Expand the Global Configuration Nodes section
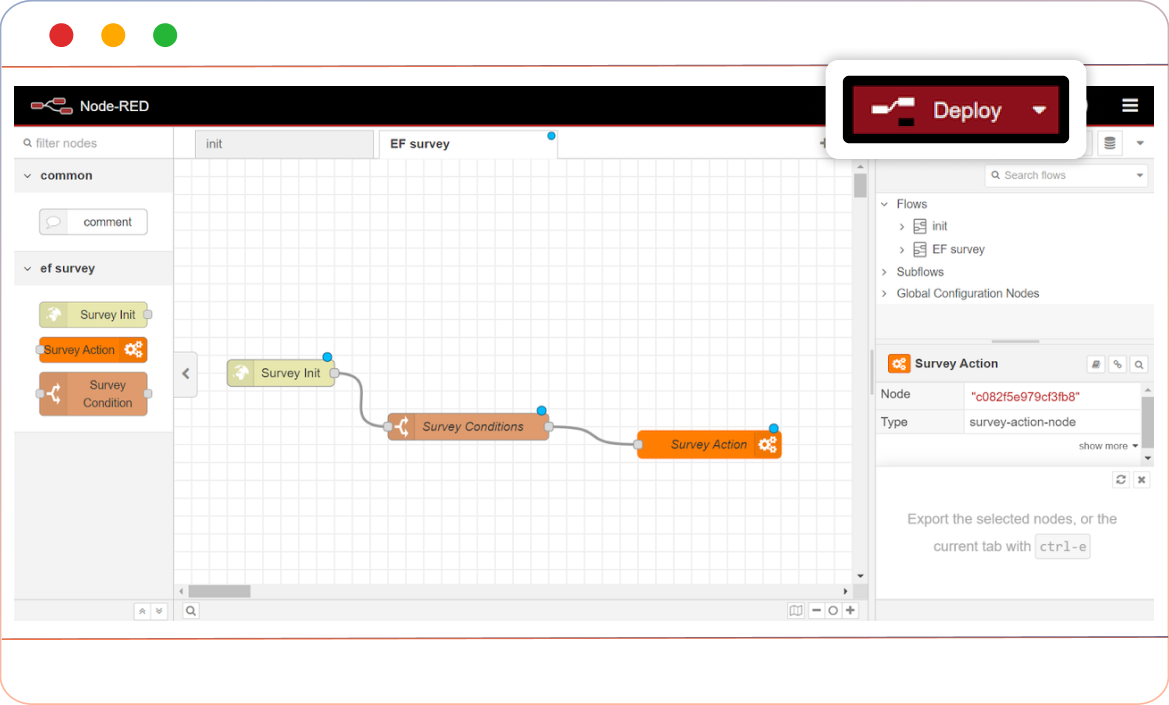1169x705 pixels. point(884,294)
